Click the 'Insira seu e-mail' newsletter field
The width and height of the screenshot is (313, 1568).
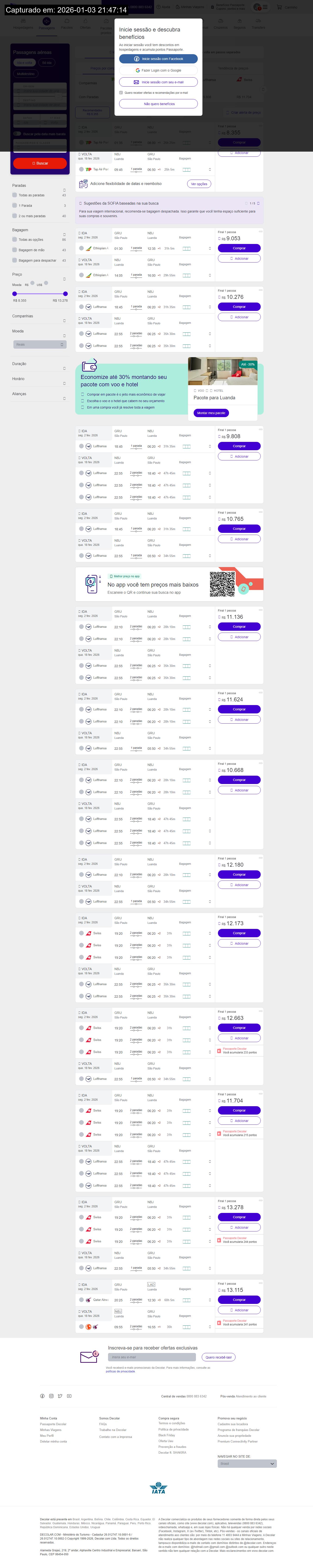click(152, 1357)
